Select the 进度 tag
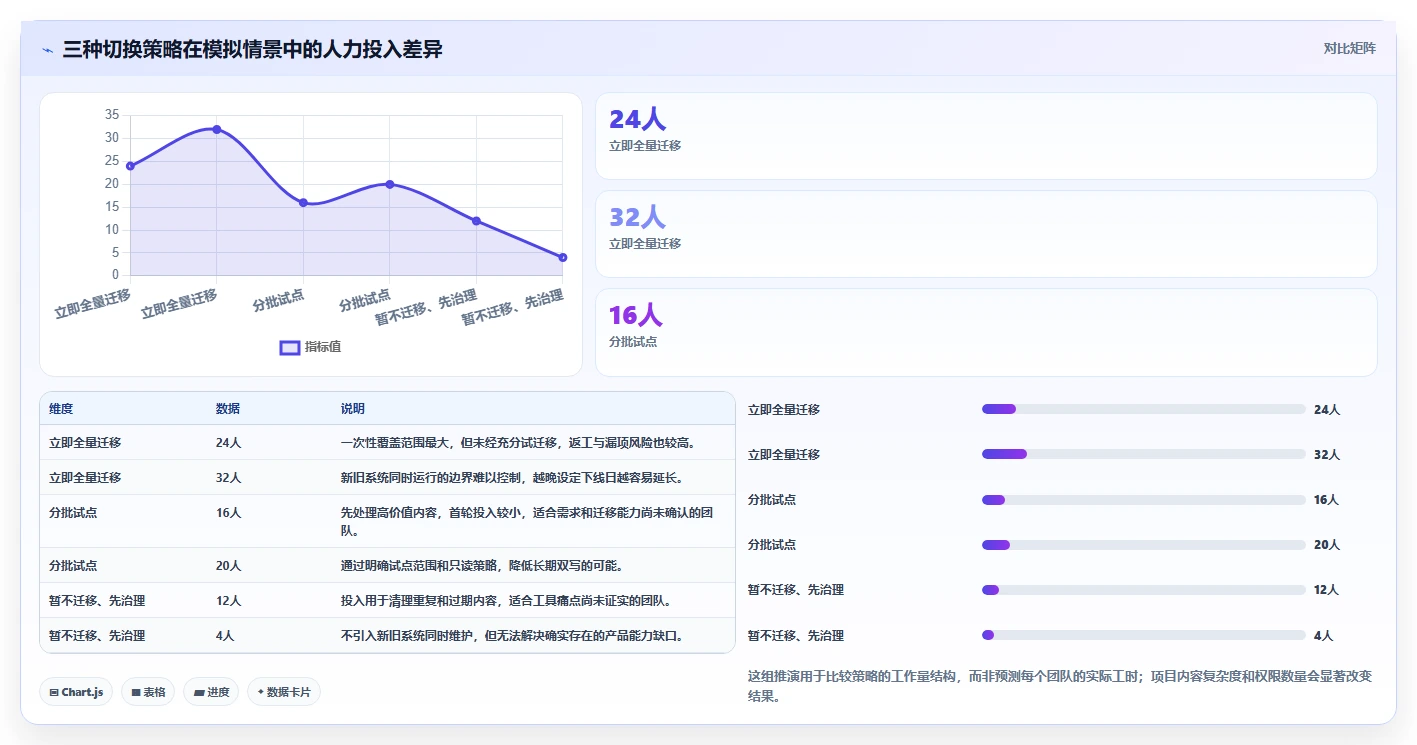The image size is (1417, 745). click(211, 692)
